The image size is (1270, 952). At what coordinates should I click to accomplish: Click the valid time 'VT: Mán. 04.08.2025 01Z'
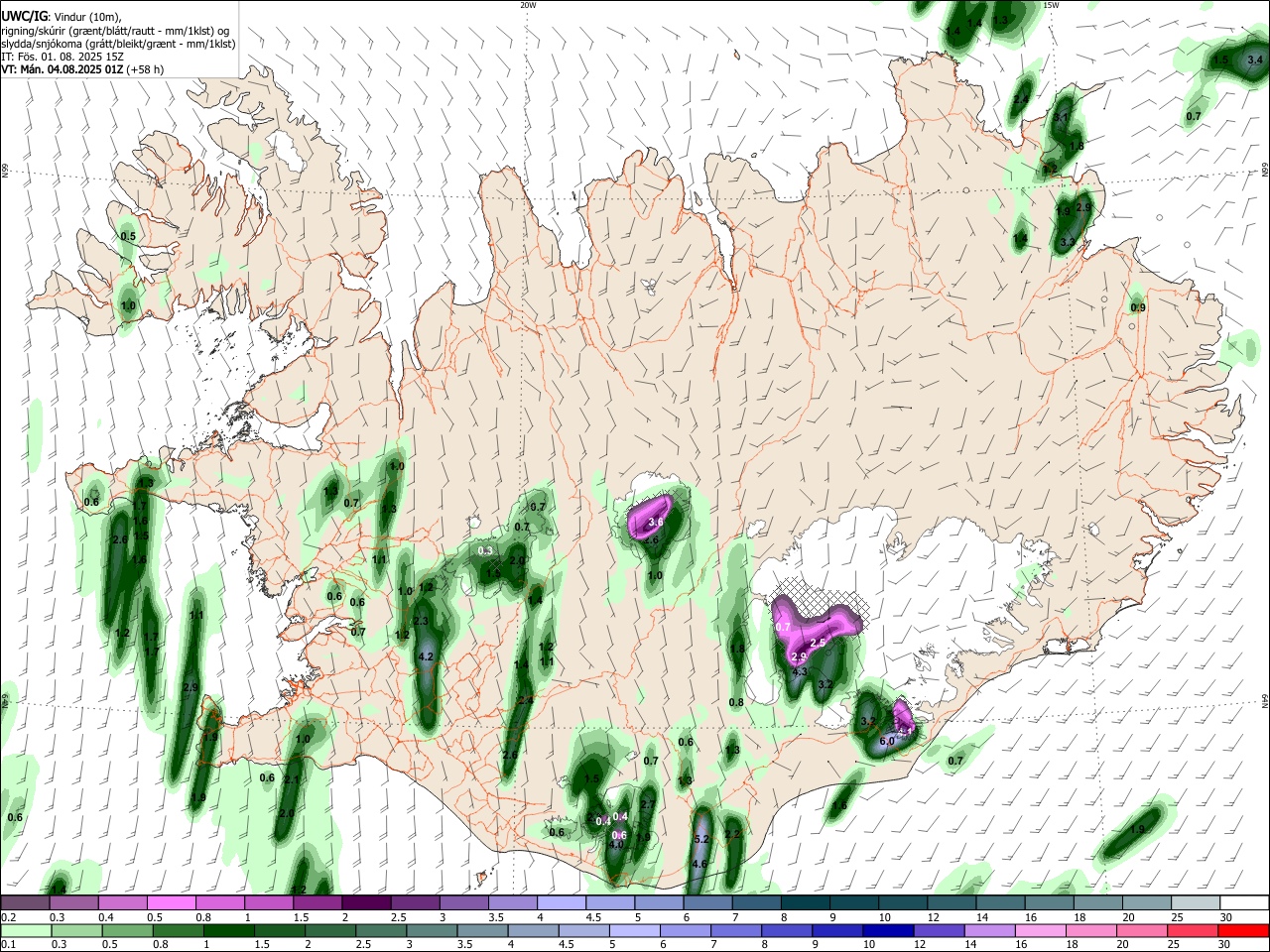click(x=63, y=69)
